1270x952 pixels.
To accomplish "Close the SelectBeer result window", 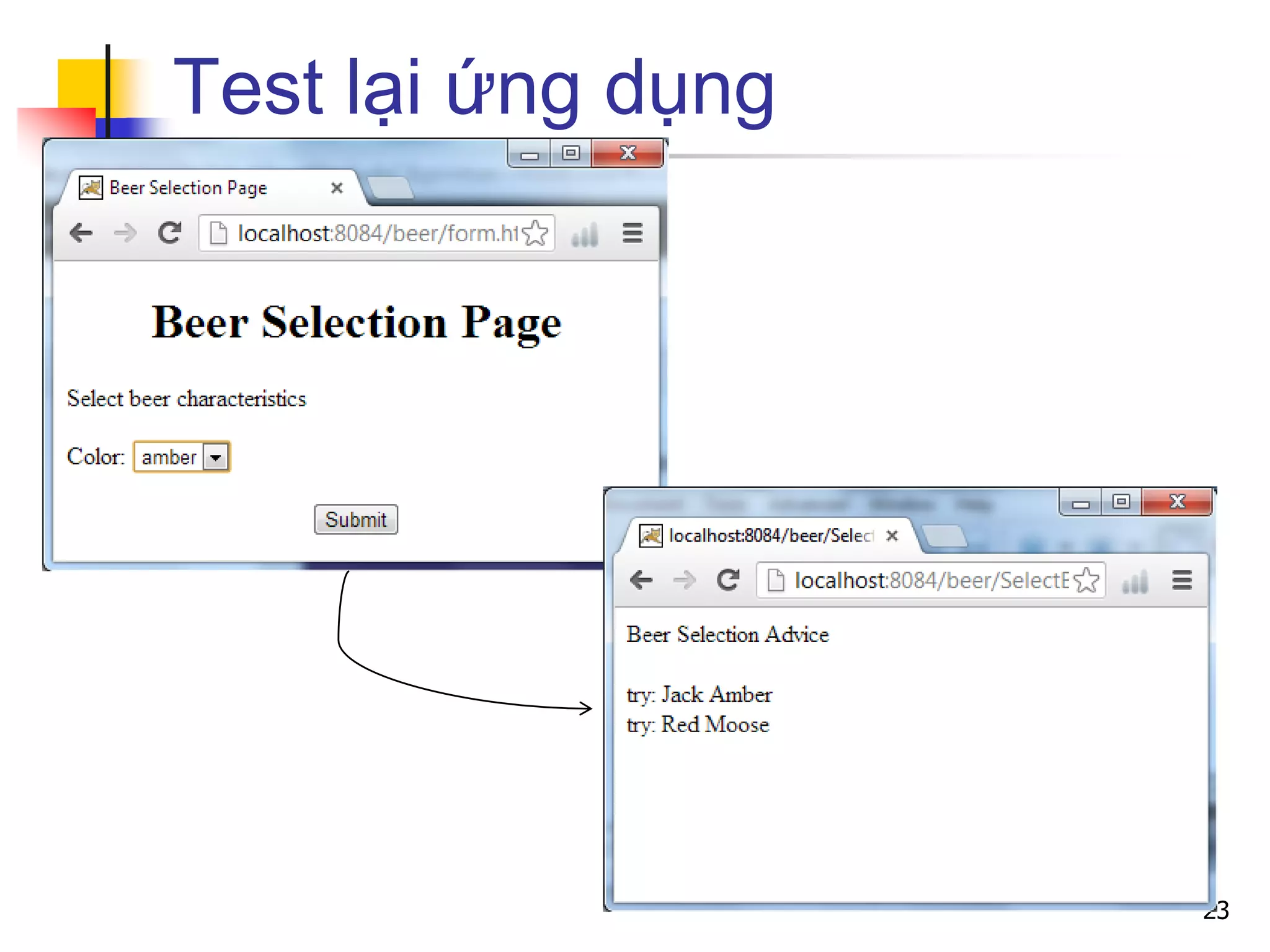I will 1177,501.
